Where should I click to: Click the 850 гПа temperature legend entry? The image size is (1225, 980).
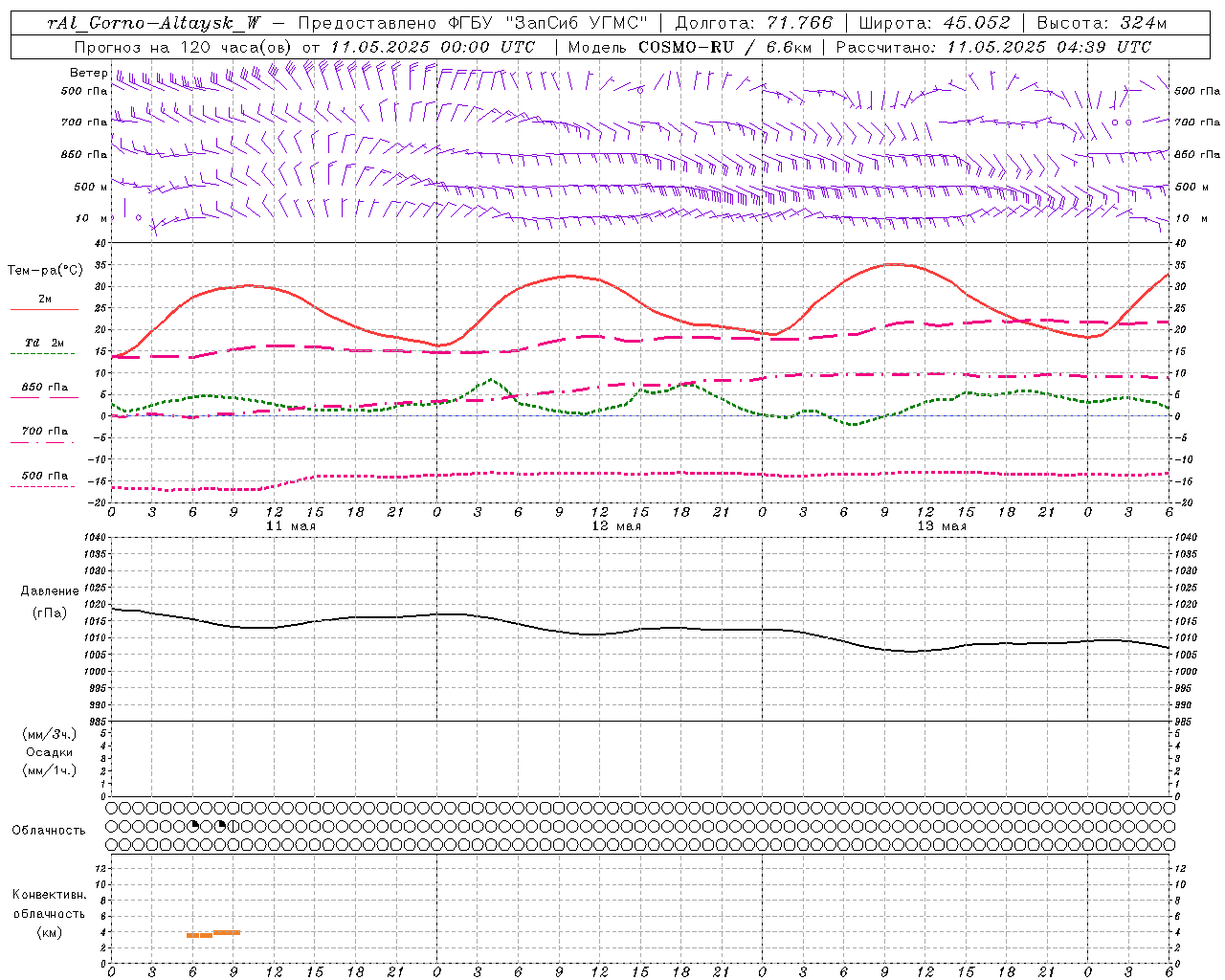(44, 388)
